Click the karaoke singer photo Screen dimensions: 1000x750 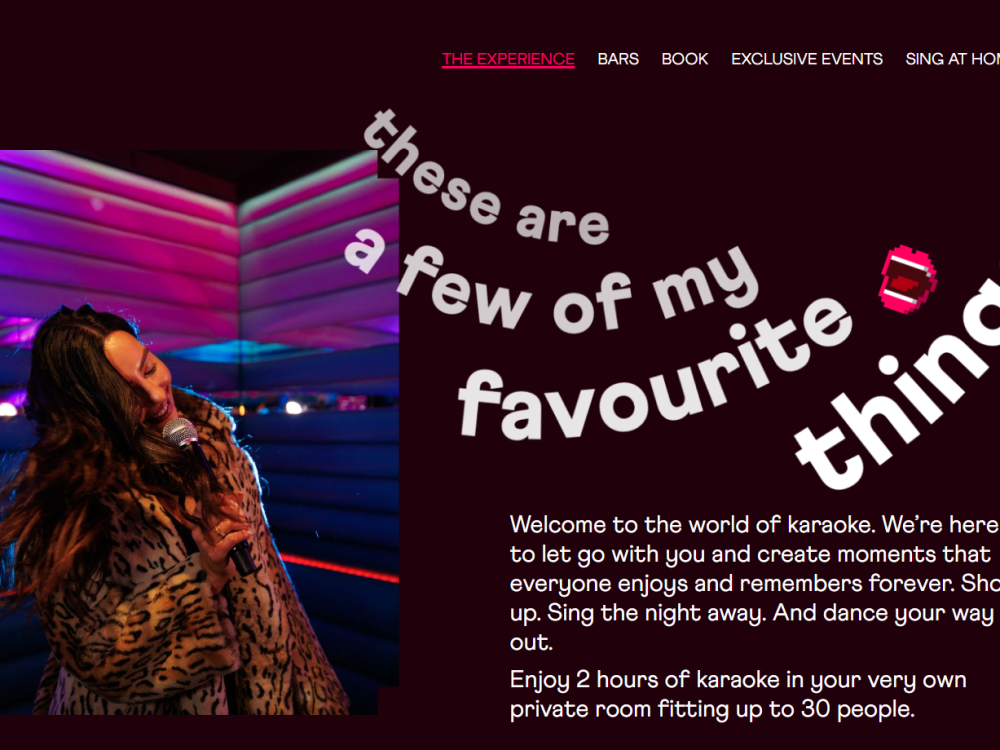199,432
